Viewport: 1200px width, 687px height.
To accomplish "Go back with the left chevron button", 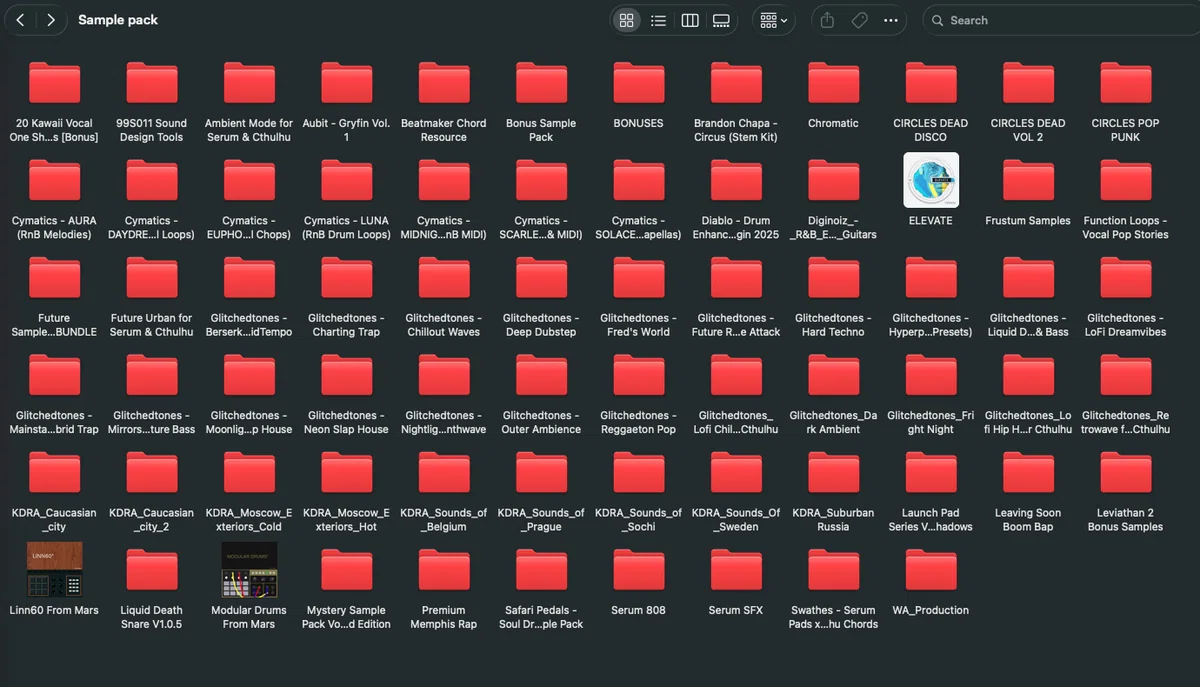I will point(20,20).
